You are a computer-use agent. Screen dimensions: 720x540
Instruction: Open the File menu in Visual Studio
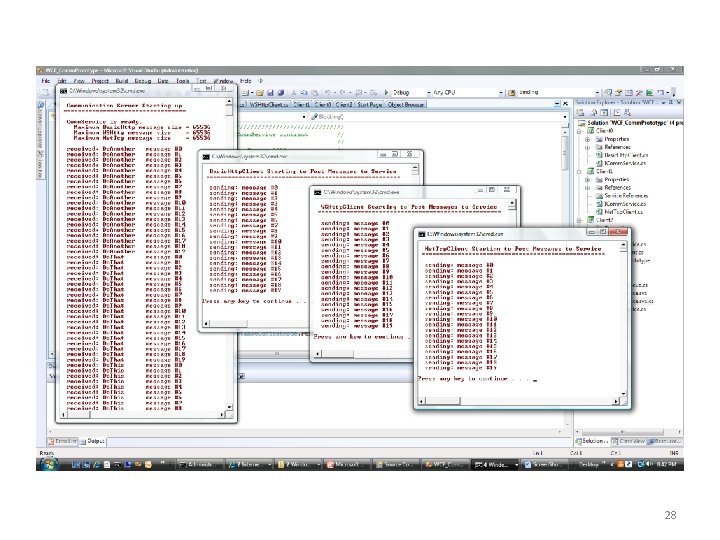coord(45,81)
